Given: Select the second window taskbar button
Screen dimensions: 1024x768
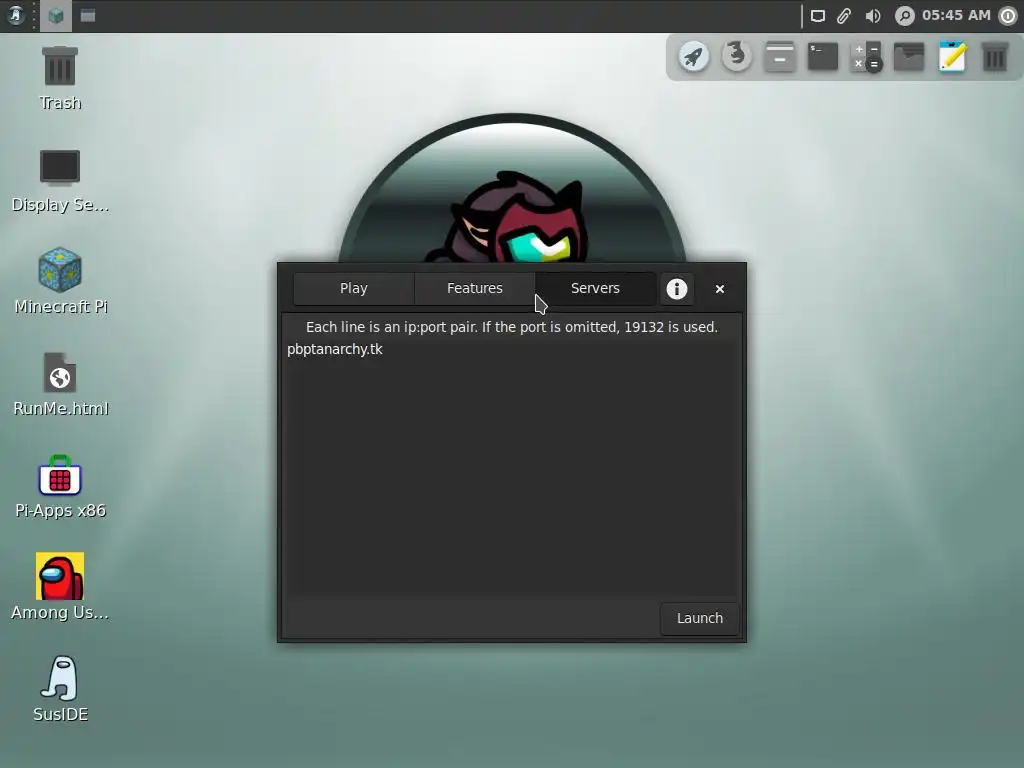Looking at the screenshot, I should (88, 16).
